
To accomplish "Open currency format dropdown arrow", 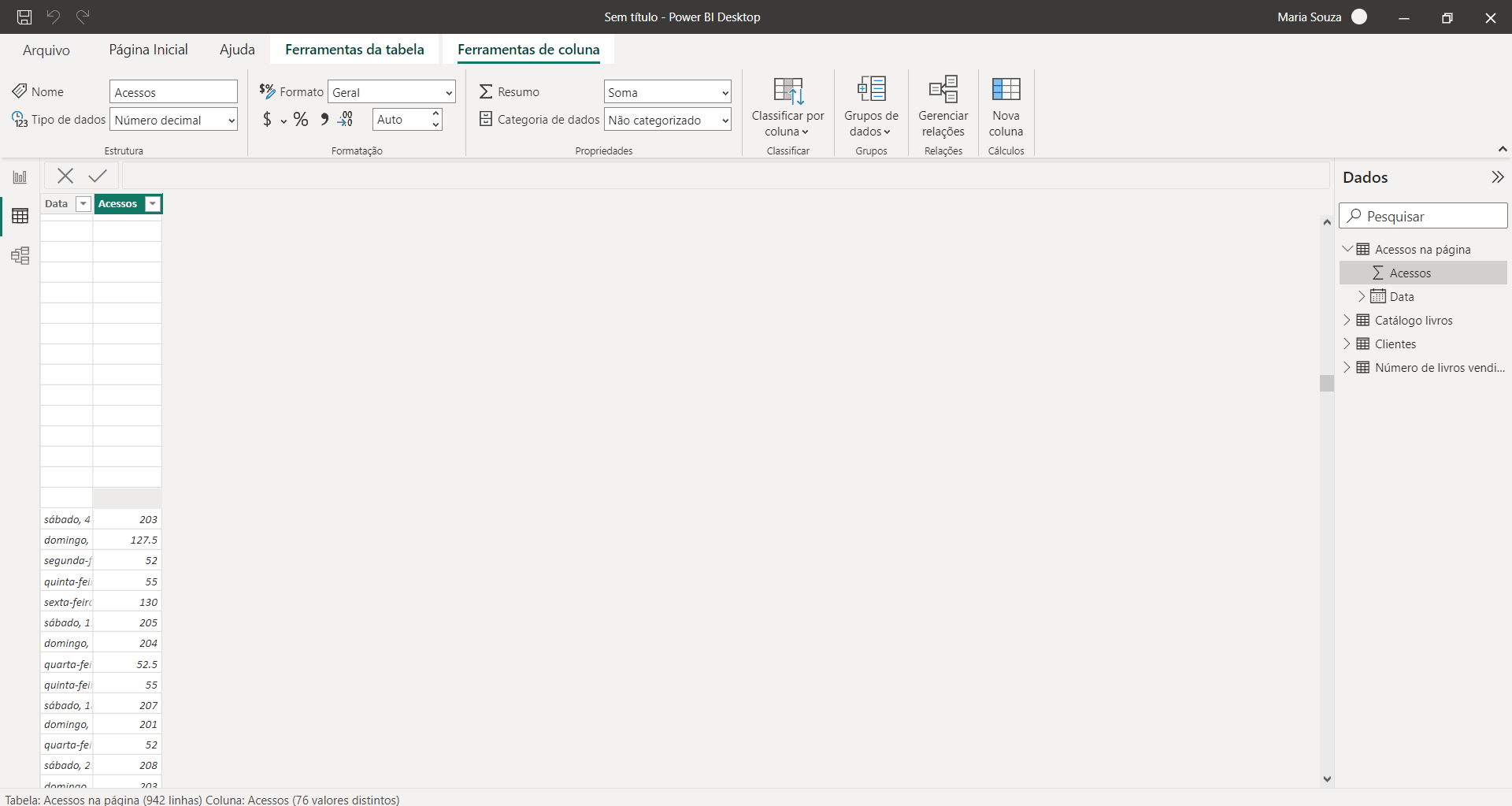I will point(283,121).
